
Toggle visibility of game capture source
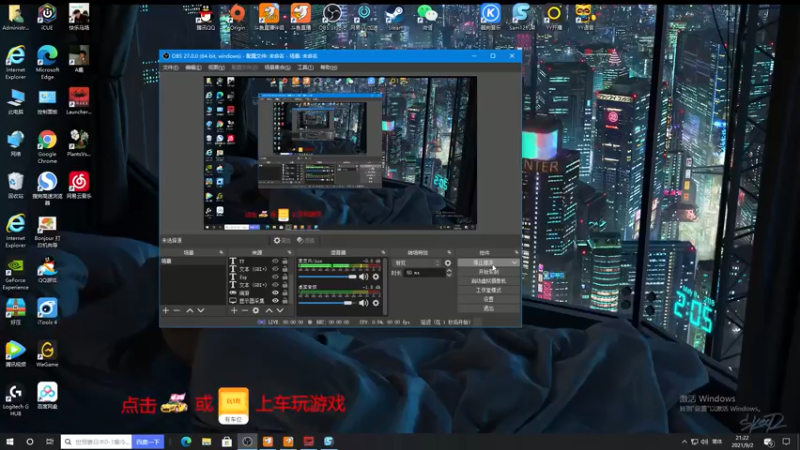pyautogui.click(x=276, y=293)
